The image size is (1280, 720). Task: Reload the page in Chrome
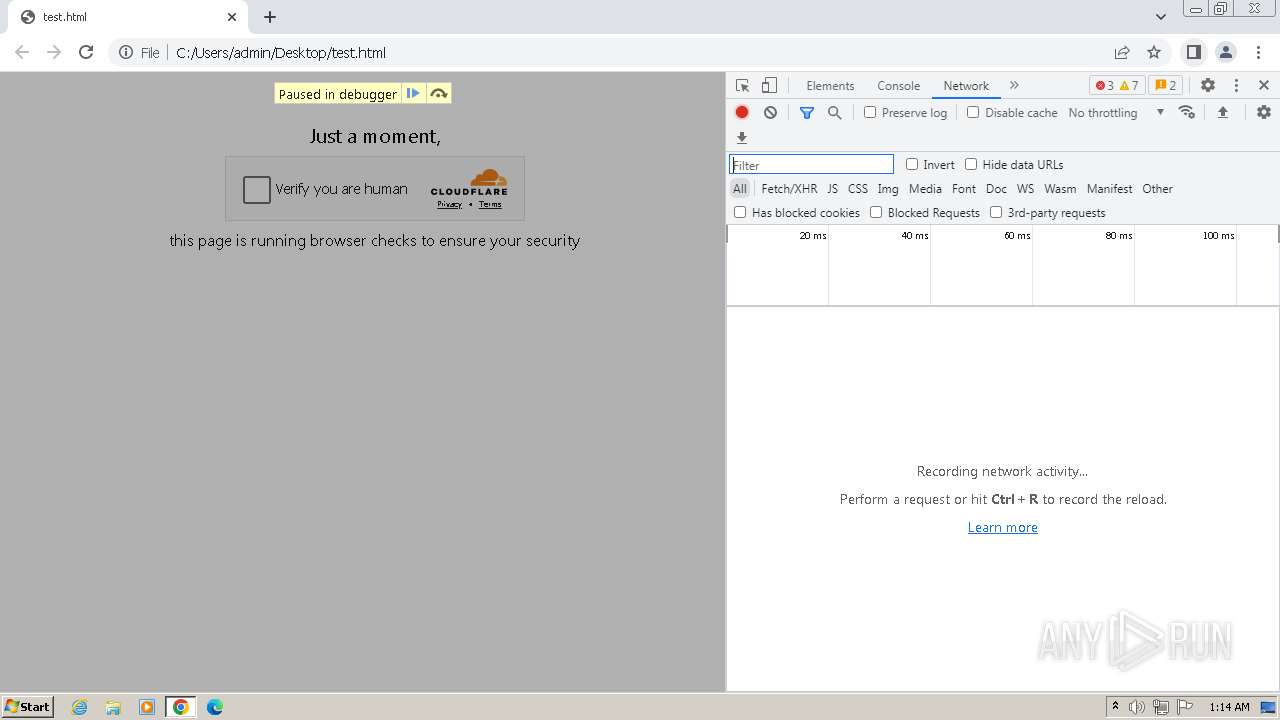(86, 52)
